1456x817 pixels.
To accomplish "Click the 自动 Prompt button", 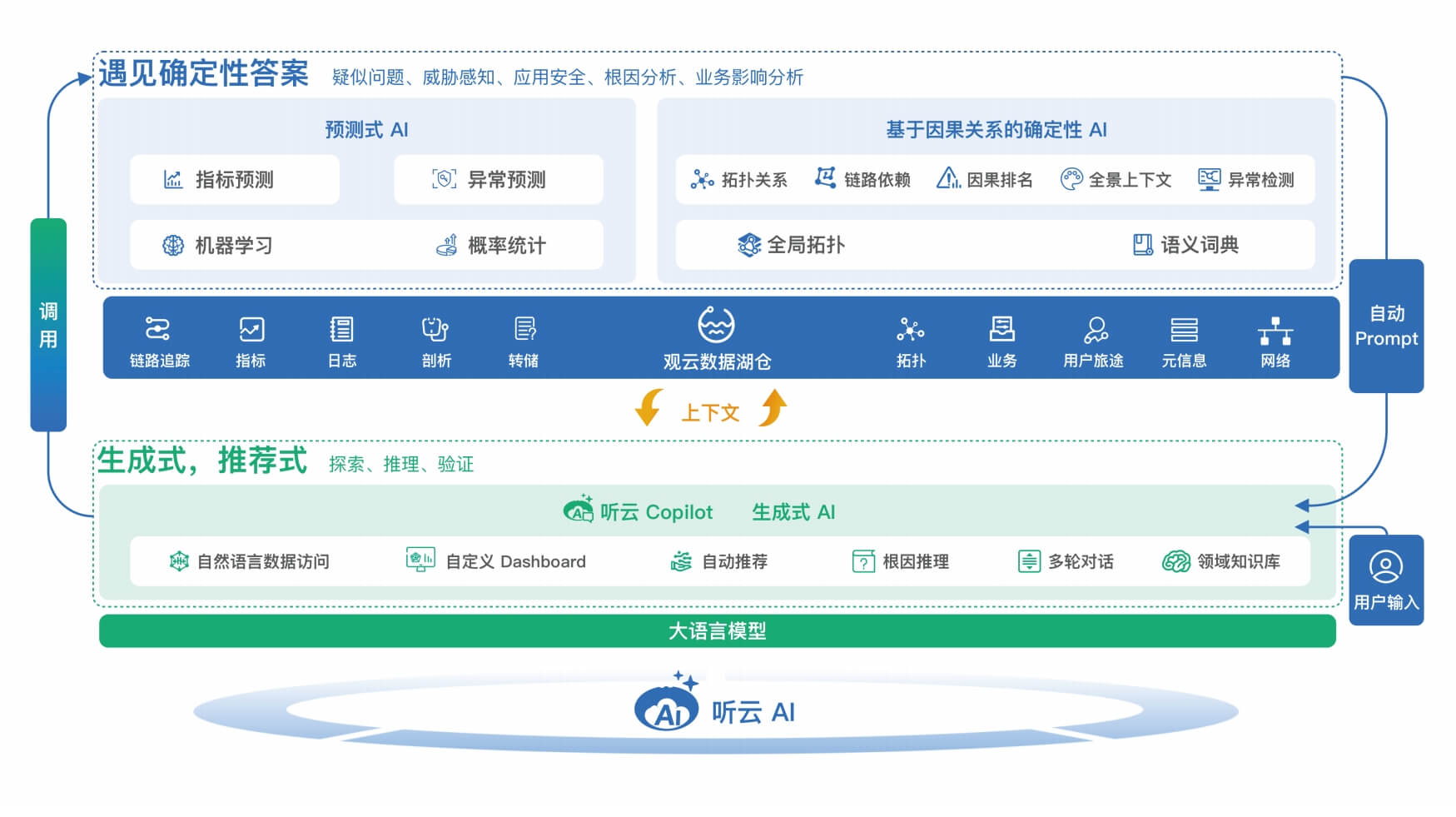I will [x=1386, y=326].
